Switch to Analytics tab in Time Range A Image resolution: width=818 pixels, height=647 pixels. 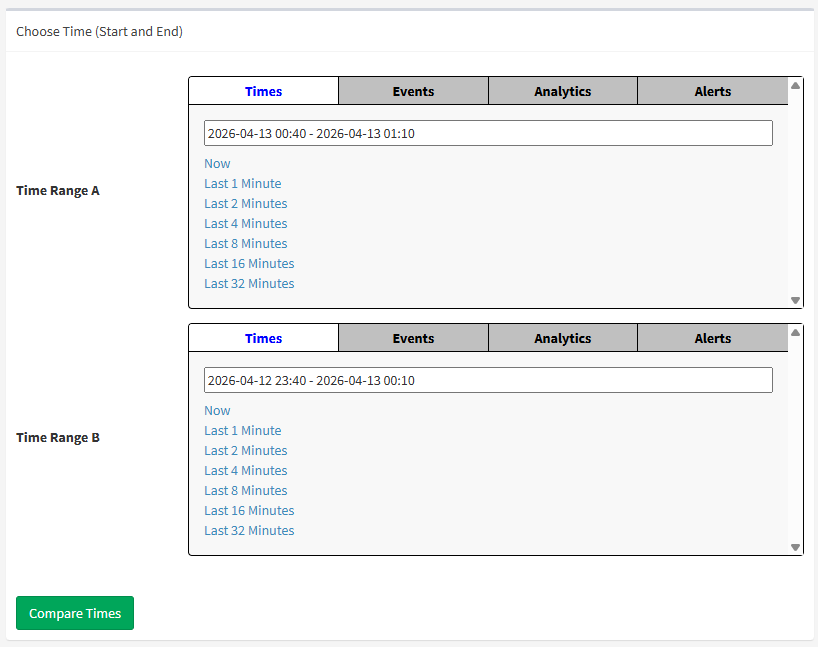tap(562, 91)
